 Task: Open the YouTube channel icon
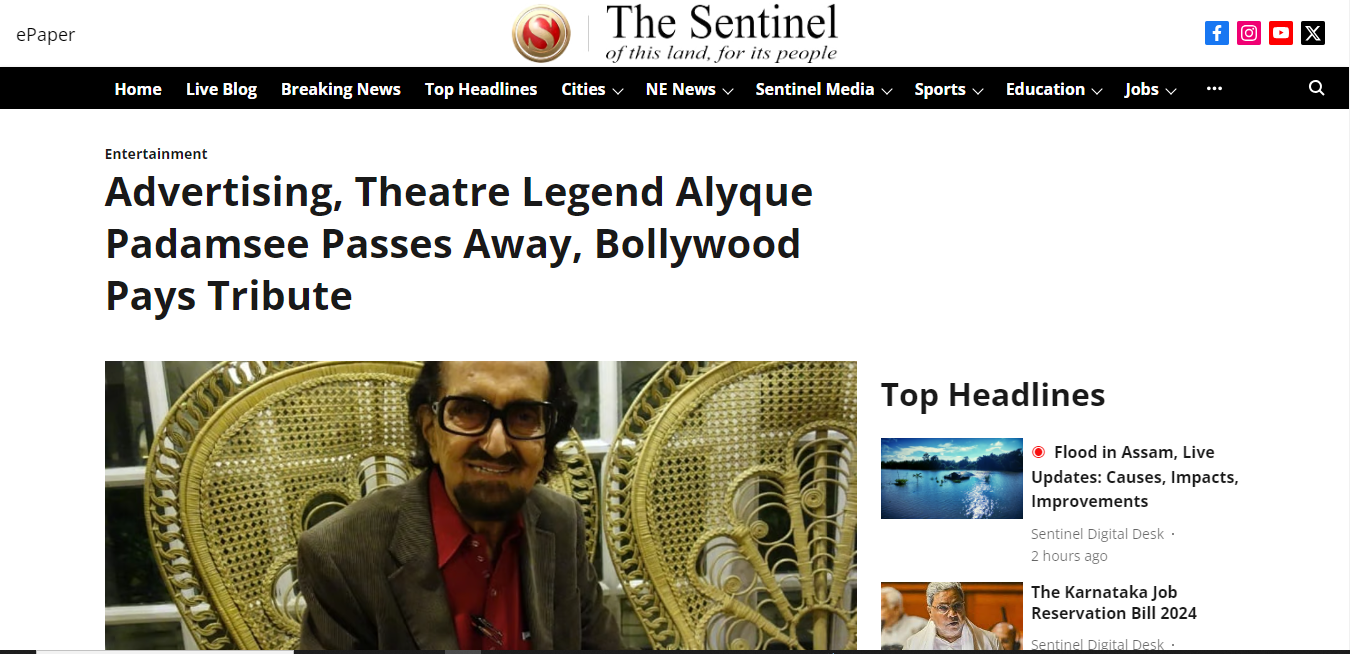(1281, 33)
